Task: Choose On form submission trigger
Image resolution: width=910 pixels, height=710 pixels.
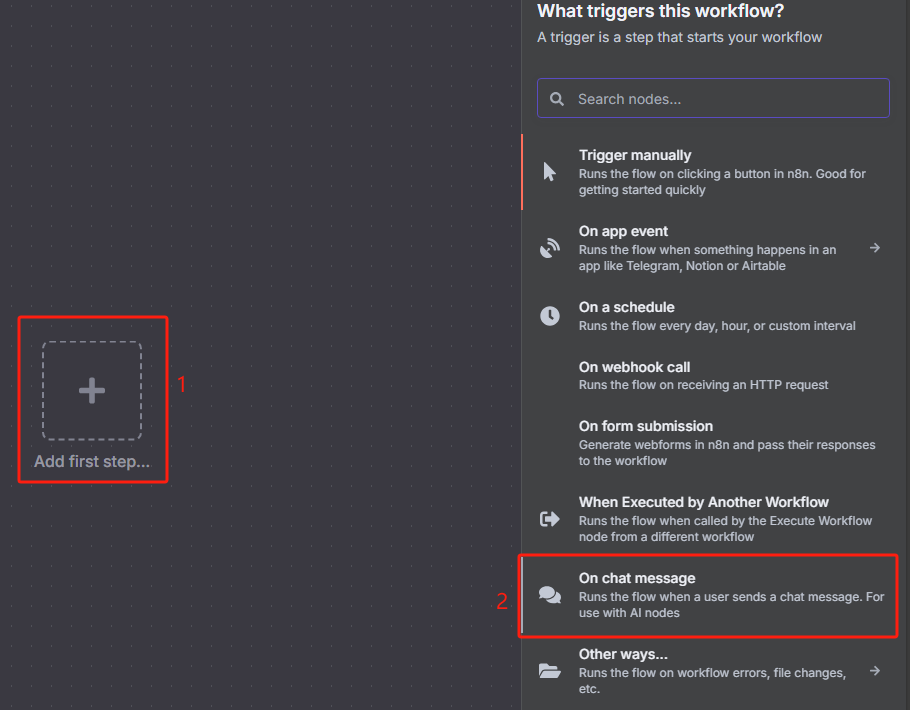Action: click(x=706, y=443)
